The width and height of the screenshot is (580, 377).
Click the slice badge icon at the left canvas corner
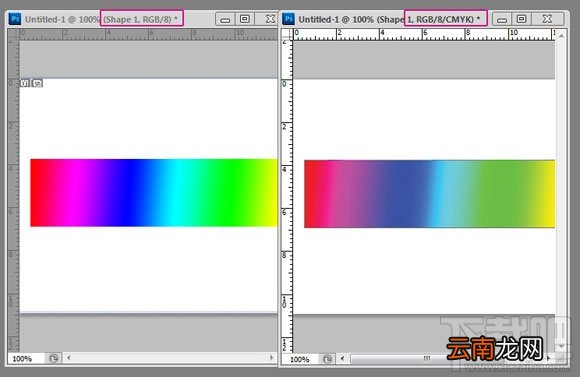click(x=31, y=83)
